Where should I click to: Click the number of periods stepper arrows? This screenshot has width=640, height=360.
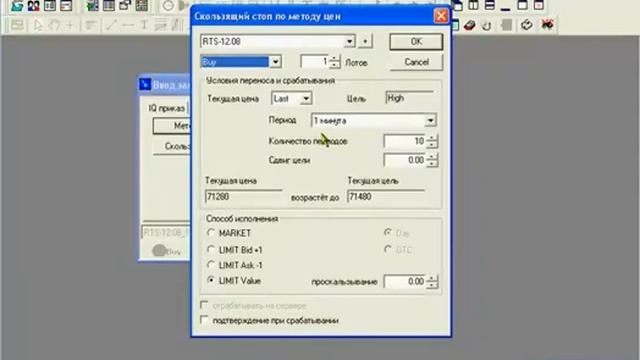(x=431, y=141)
